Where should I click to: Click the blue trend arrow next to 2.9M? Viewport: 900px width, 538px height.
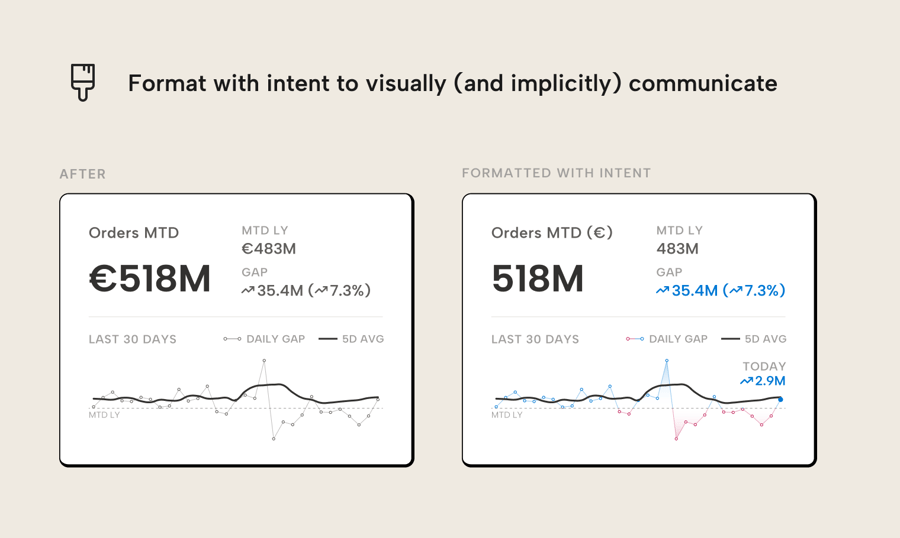tap(746, 381)
